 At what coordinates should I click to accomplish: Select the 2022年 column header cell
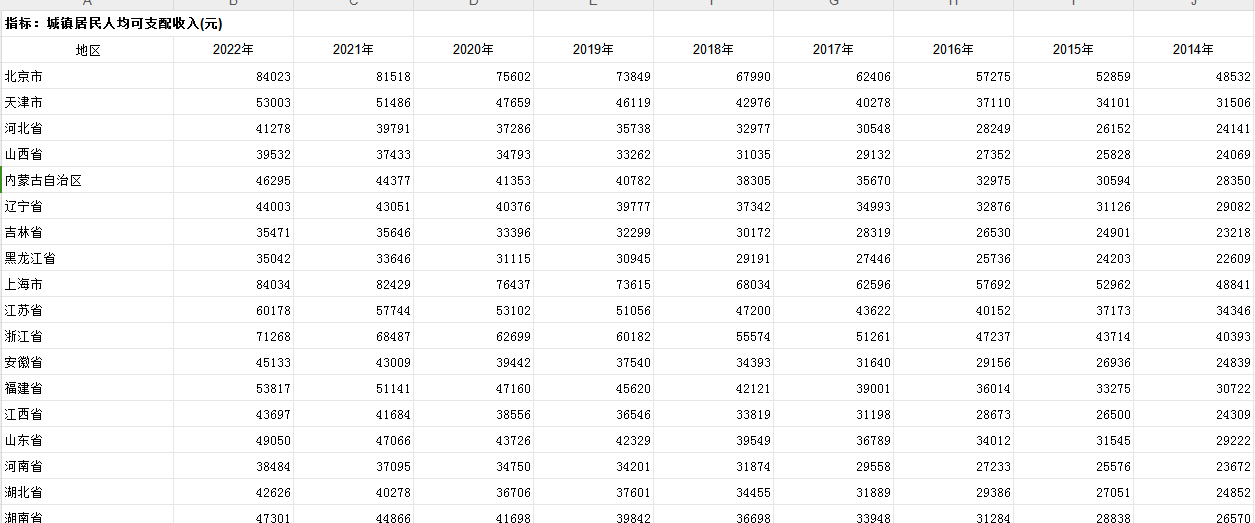233,50
